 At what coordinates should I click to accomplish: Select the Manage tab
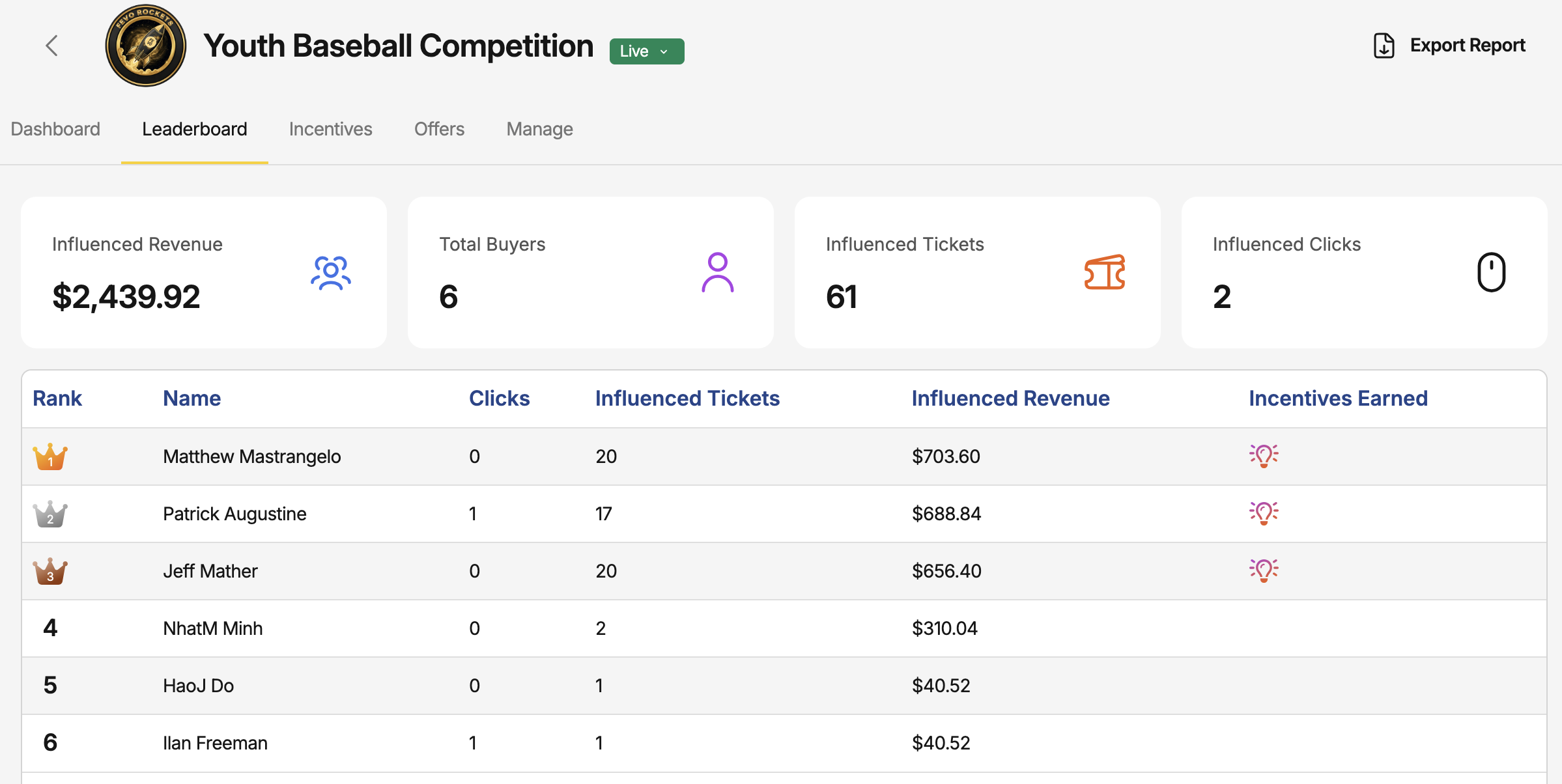pos(539,129)
